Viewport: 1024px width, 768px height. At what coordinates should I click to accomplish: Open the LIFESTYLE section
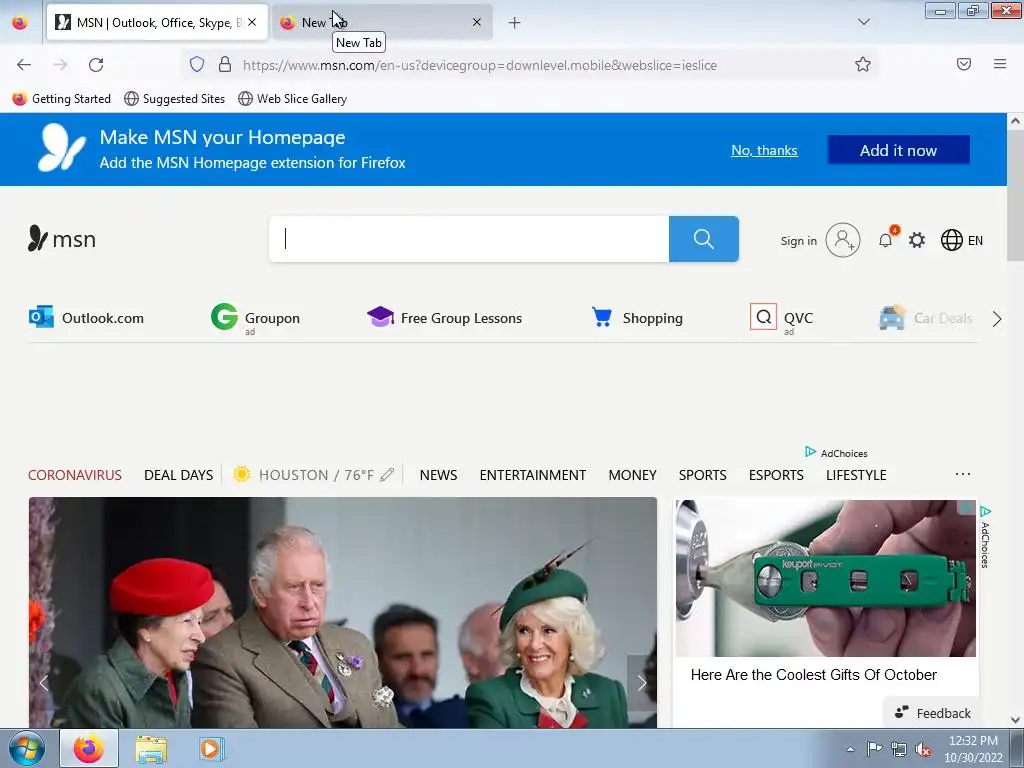tap(856, 475)
